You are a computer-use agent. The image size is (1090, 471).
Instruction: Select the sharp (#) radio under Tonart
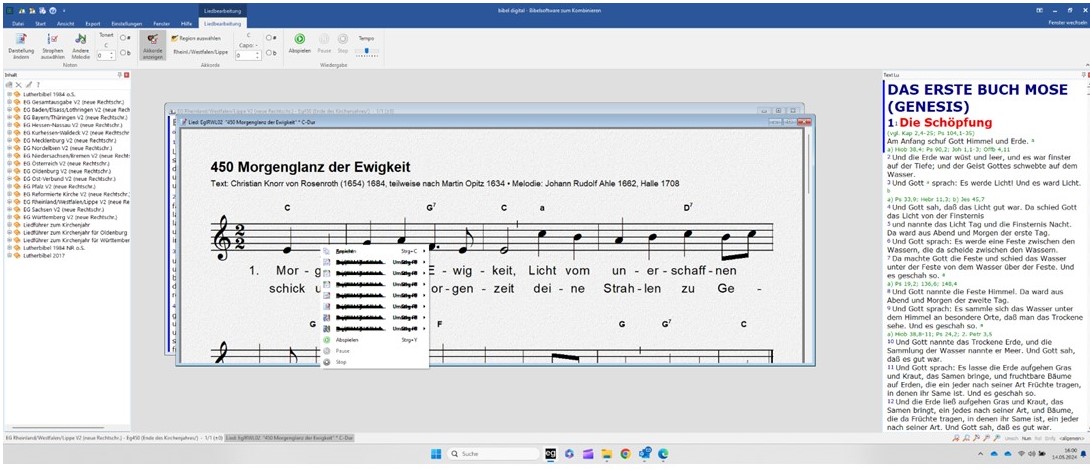pos(123,38)
